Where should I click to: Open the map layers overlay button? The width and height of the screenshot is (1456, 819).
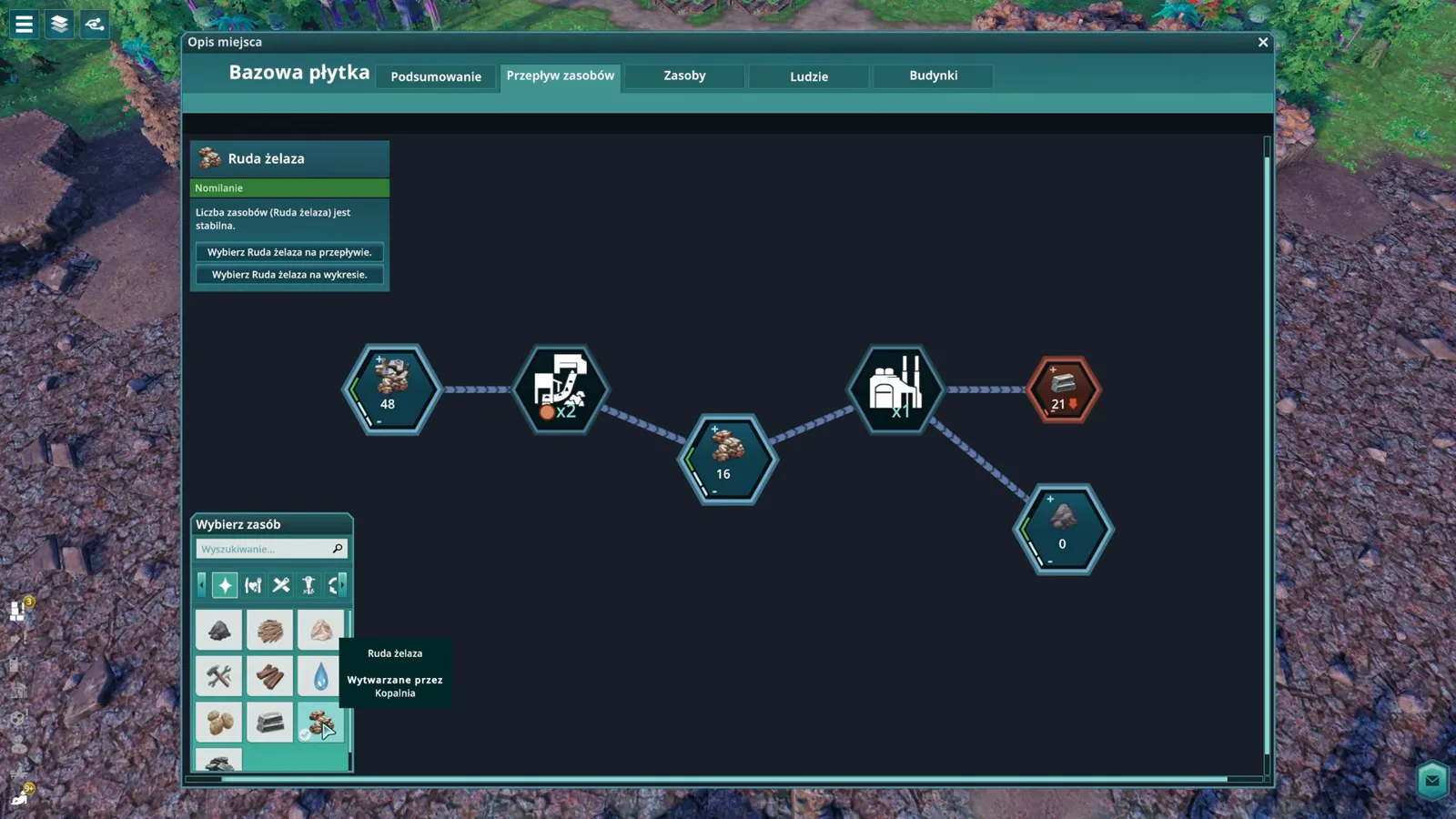pyautogui.click(x=59, y=24)
